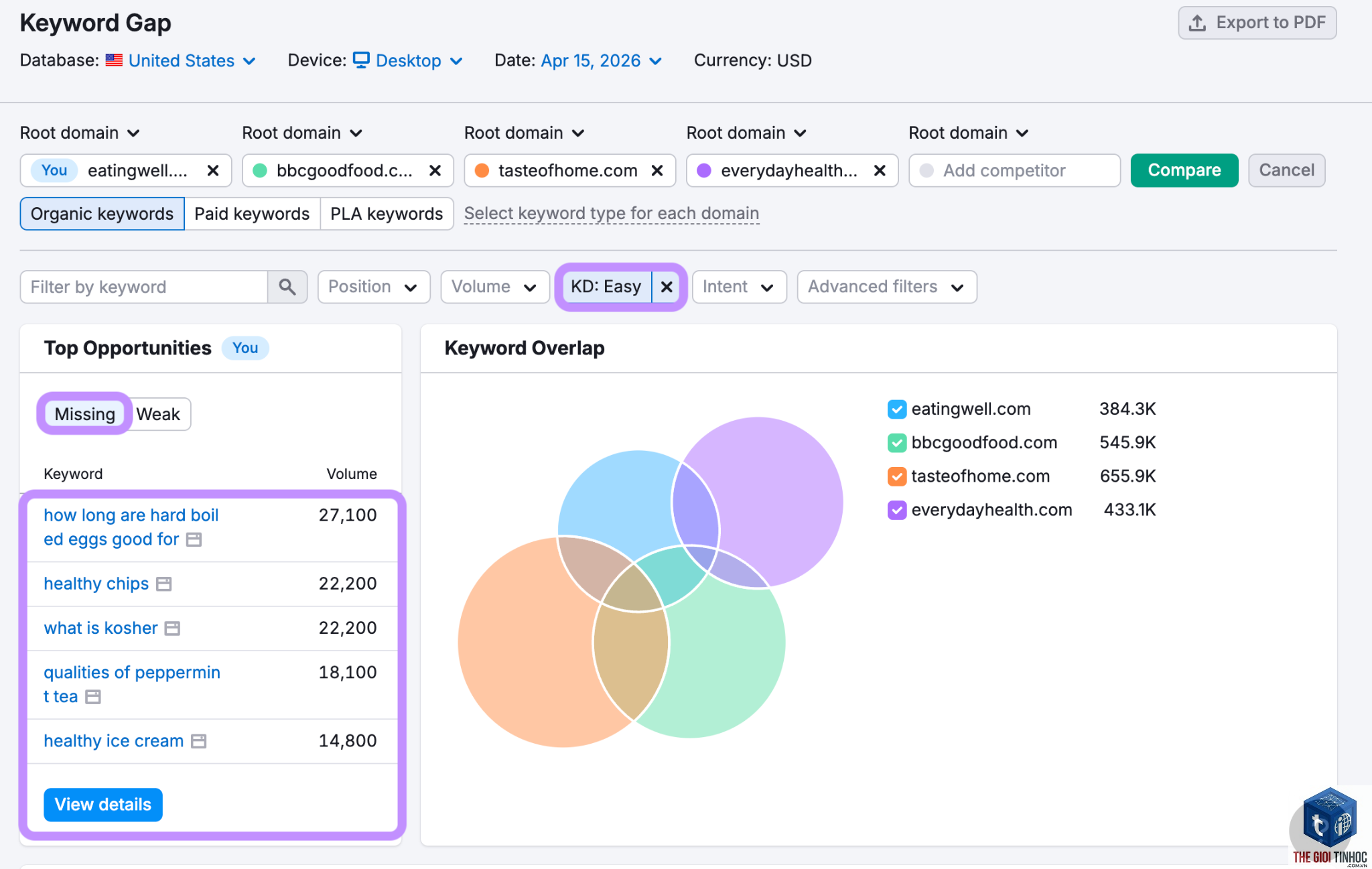Click the Keyword column header
1372x869 pixels.
74,474
